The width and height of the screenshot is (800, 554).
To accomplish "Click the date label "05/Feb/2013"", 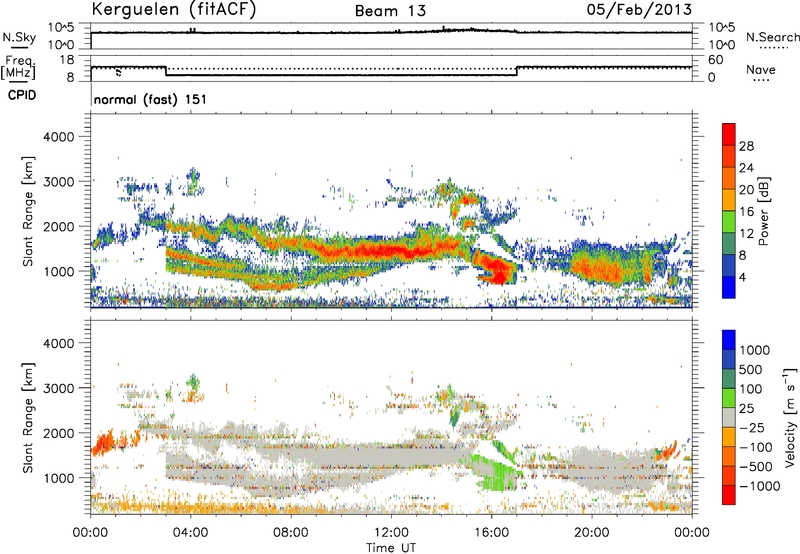I will click(639, 10).
